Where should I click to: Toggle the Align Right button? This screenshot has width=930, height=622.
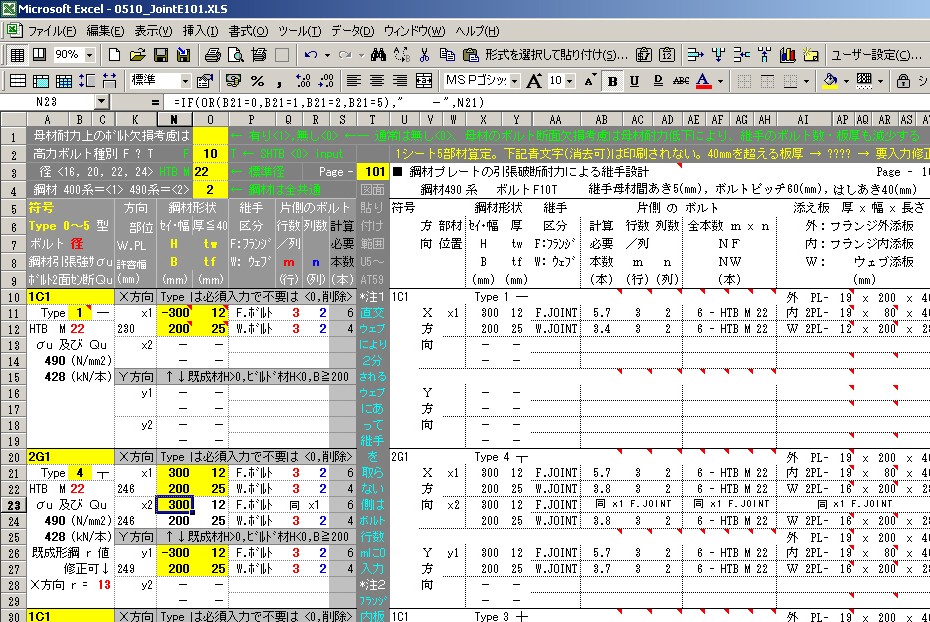tap(400, 81)
